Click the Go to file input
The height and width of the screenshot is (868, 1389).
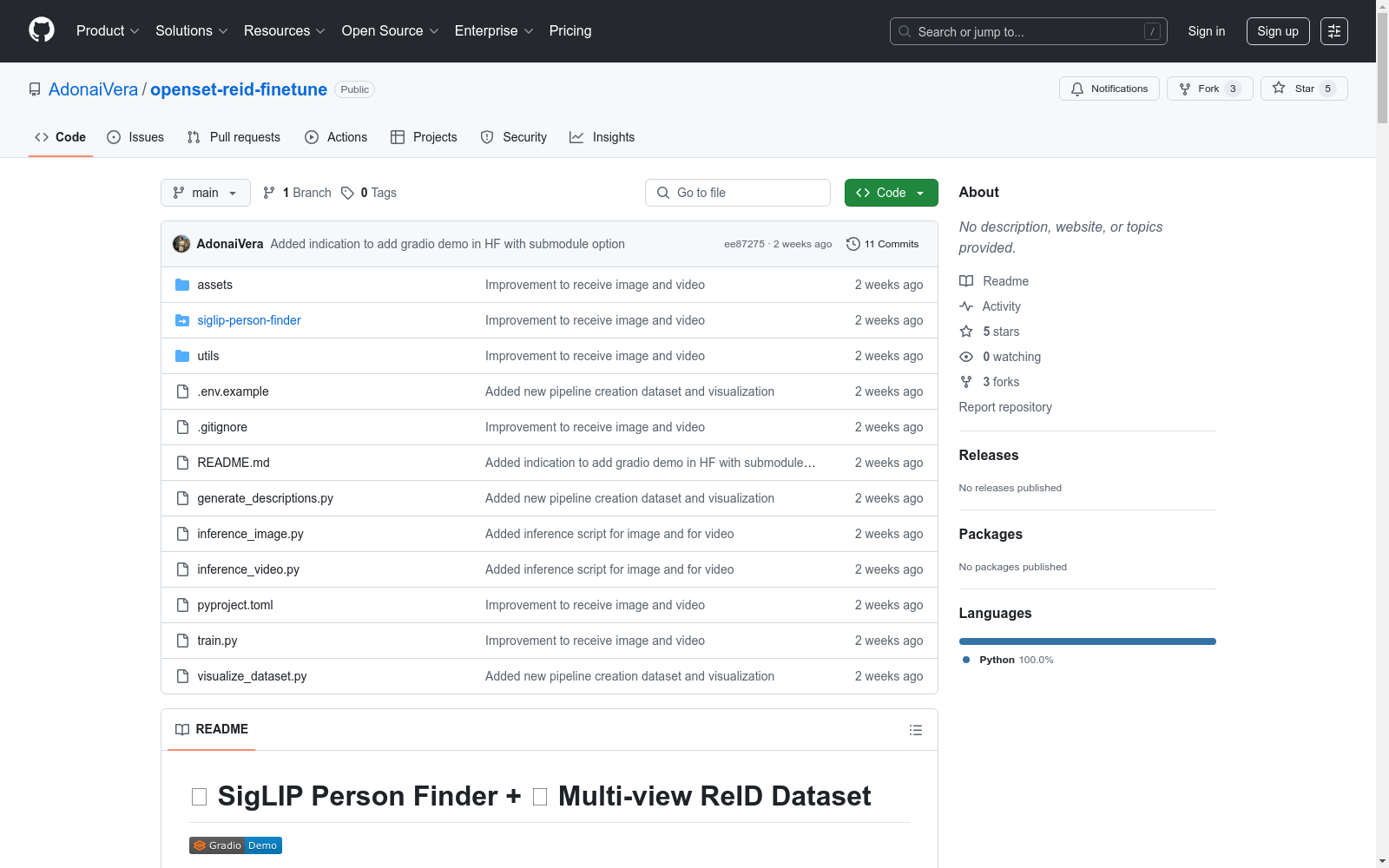pyautogui.click(x=738, y=193)
